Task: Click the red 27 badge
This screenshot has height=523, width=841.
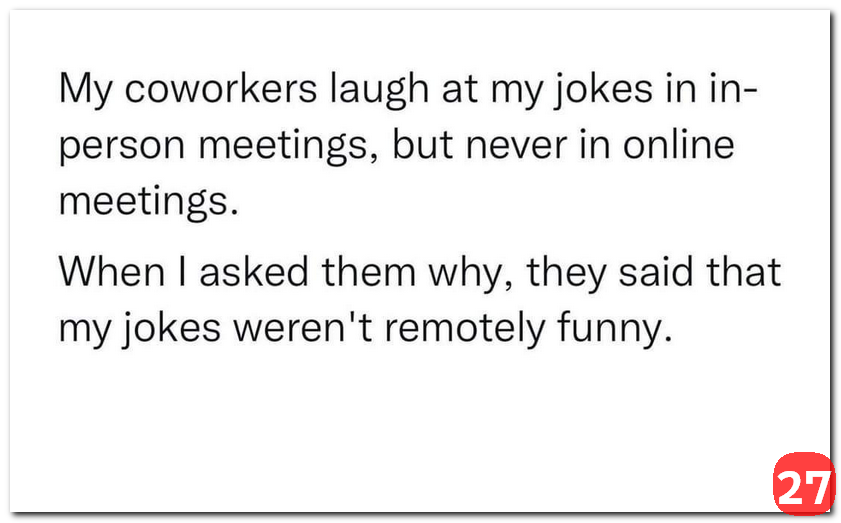Action: click(803, 484)
